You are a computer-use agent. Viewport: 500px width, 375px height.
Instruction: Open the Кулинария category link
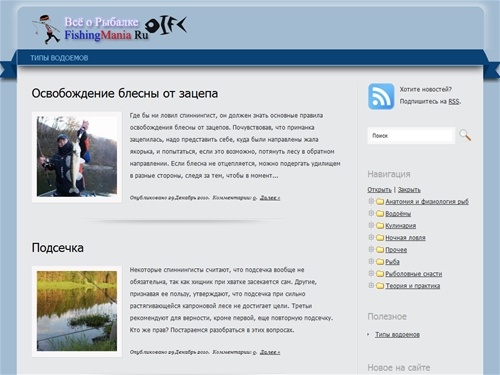[400, 226]
